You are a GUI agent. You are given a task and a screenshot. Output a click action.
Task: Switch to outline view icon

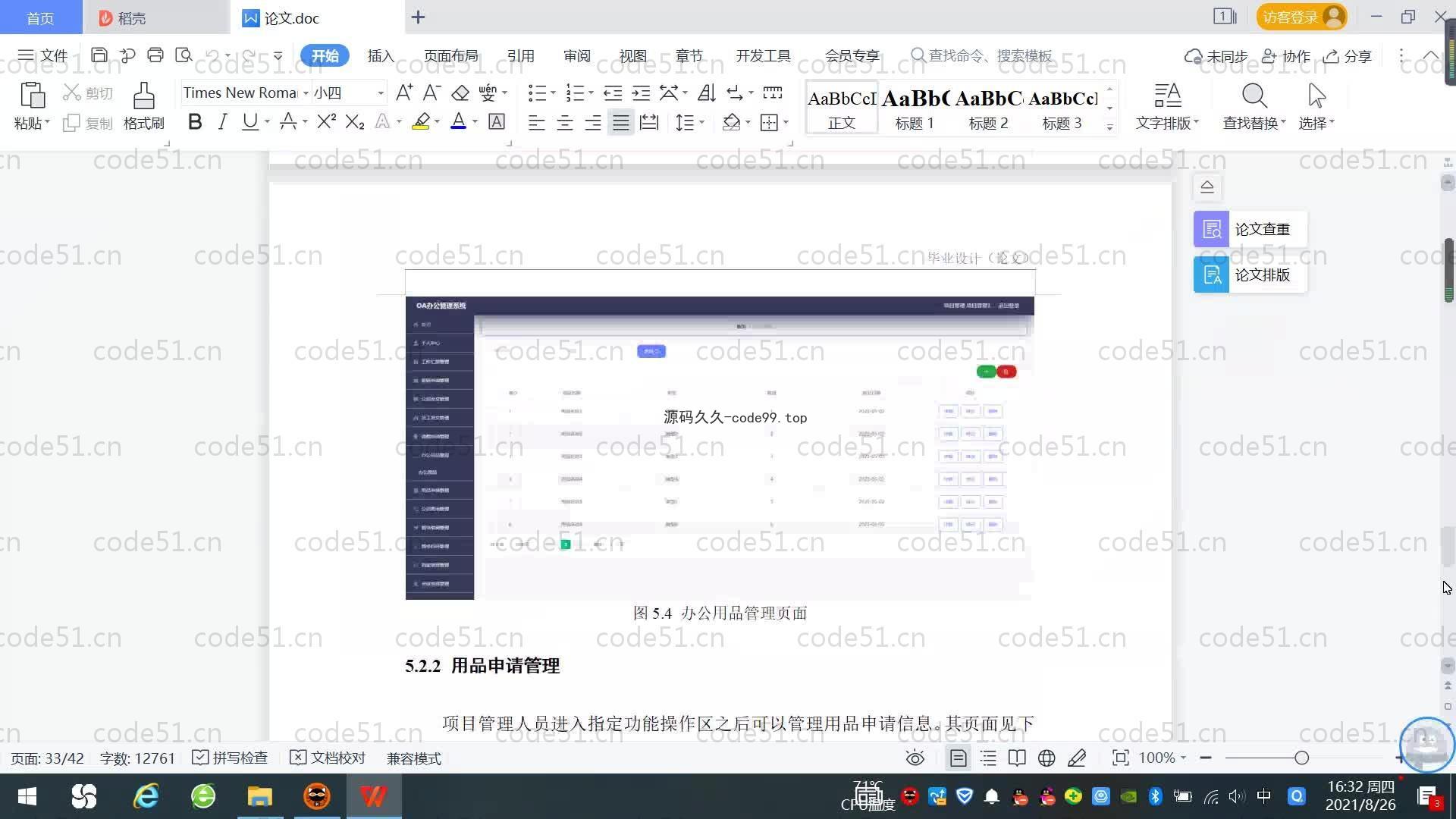pyautogui.click(x=988, y=758)
